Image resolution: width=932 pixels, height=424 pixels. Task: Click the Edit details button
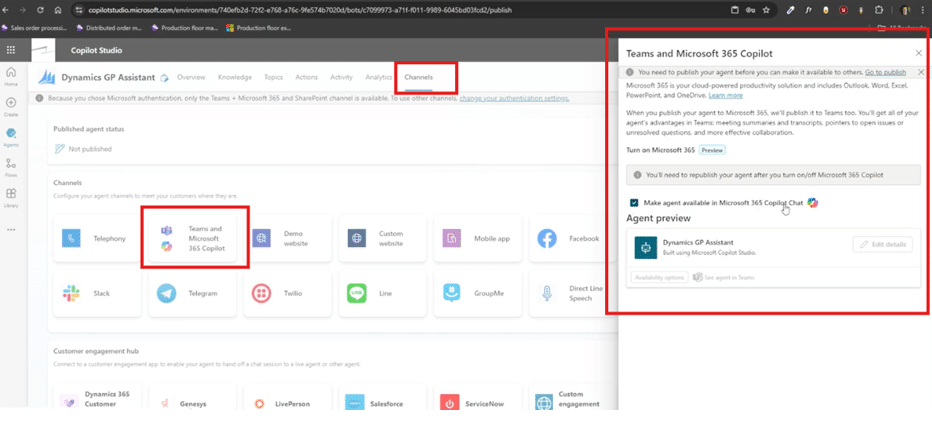click(883, 244)
